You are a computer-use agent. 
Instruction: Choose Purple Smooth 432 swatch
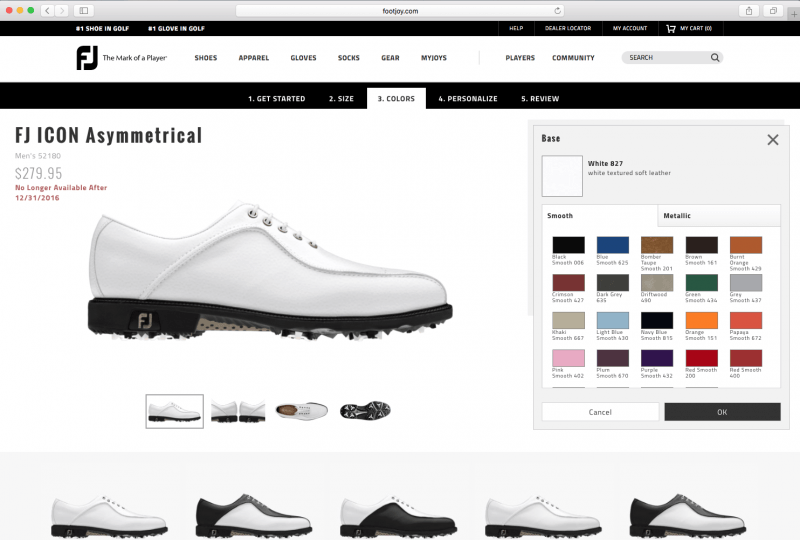tap(657, 358)
